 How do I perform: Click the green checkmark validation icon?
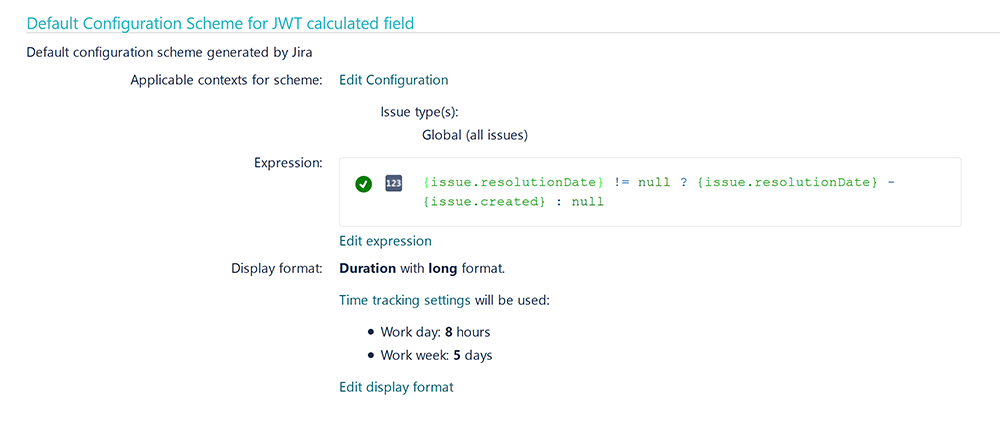(x=364, y=184)
